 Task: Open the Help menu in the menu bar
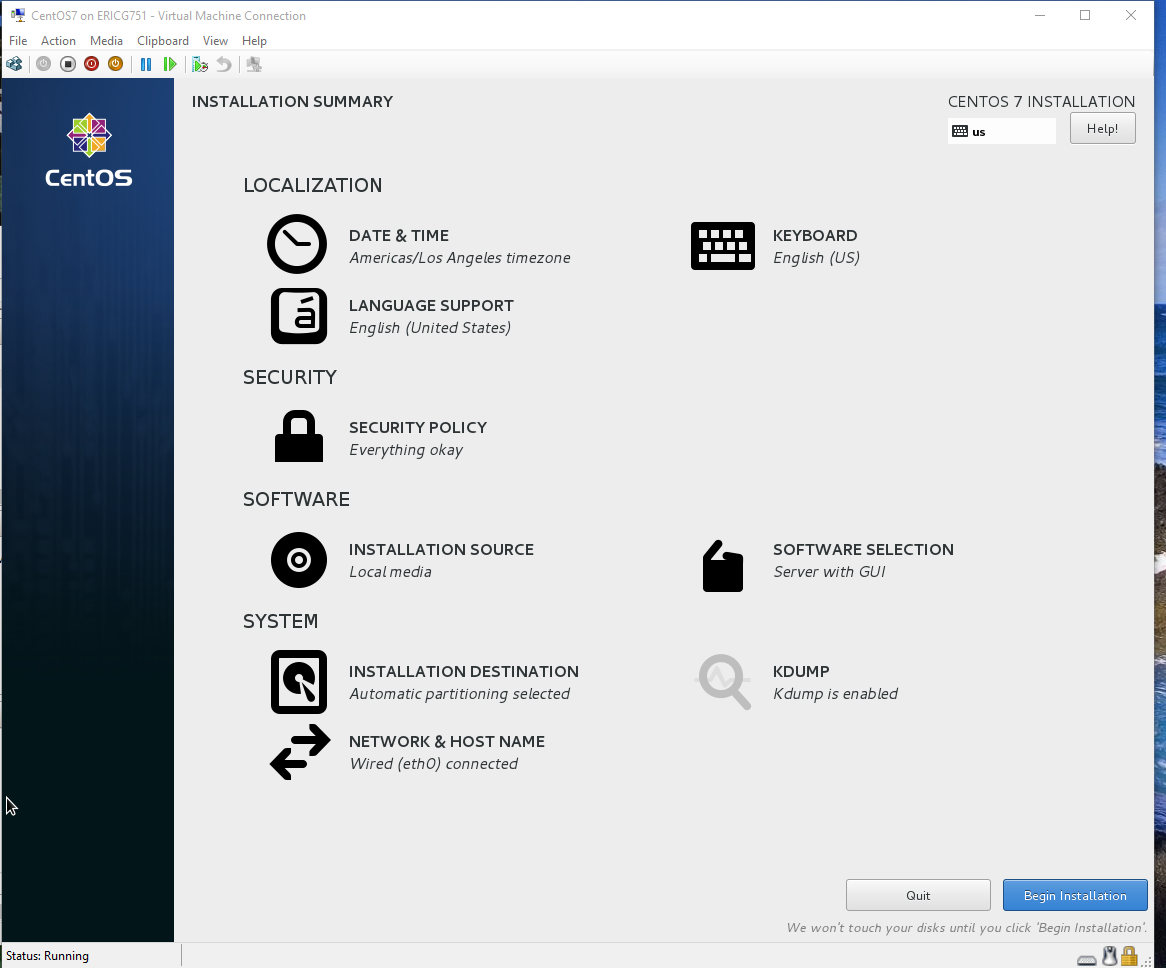[254, 41]
